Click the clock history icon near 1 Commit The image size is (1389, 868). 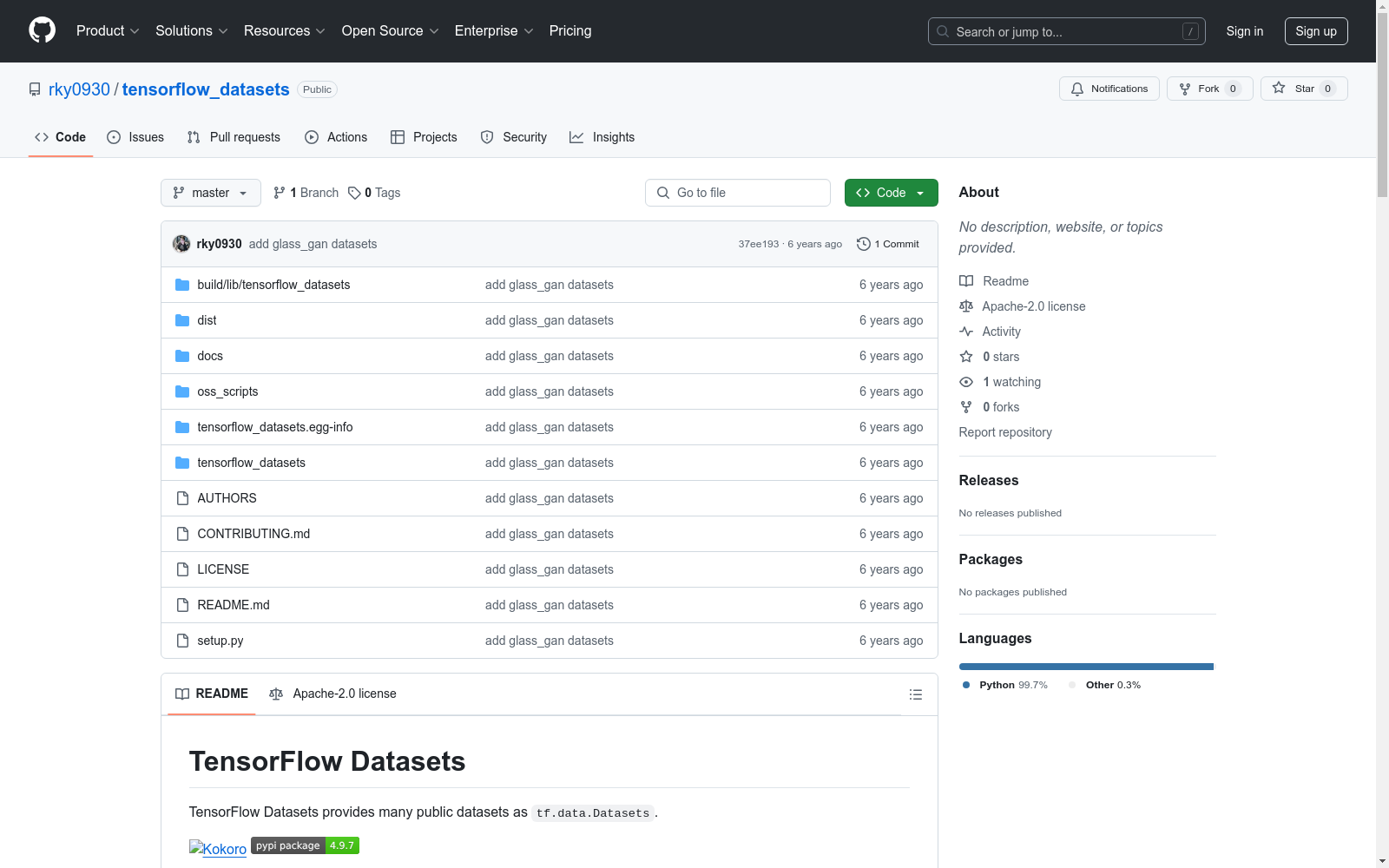point(863,244)
